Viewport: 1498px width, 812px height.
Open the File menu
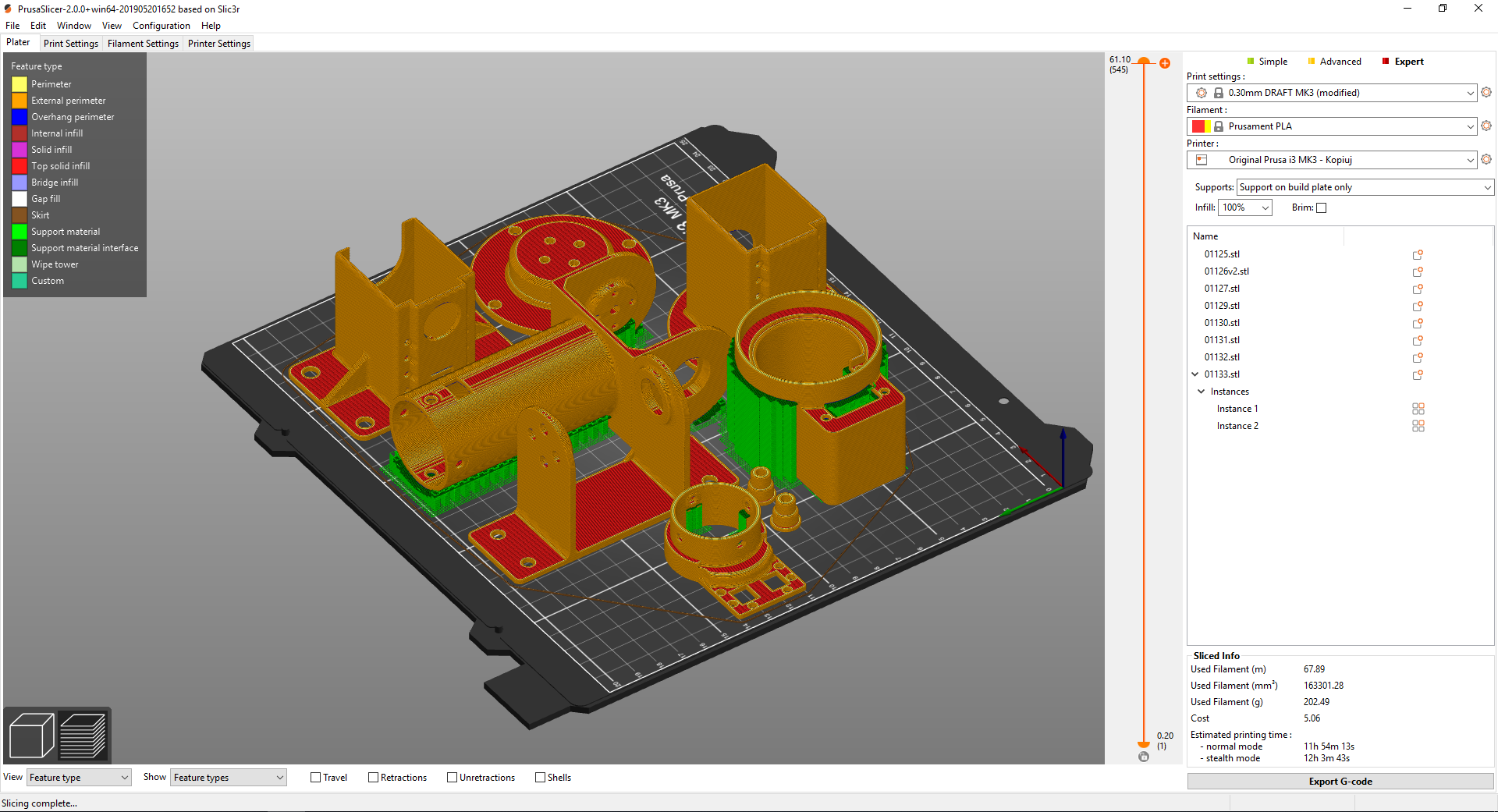[12, 26]
